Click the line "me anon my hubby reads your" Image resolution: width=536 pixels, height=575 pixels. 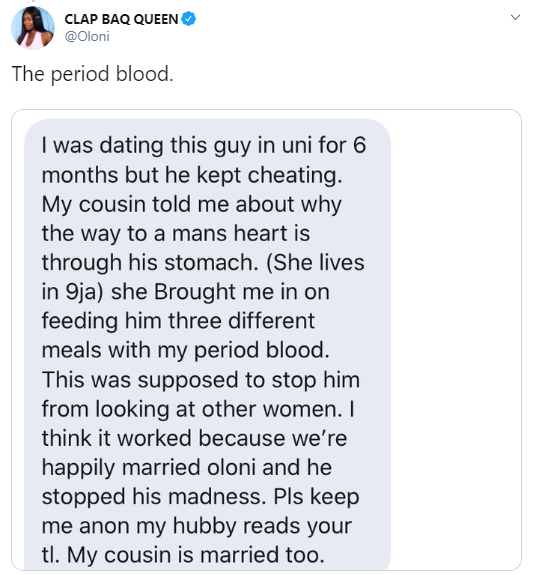pos(197,526)
